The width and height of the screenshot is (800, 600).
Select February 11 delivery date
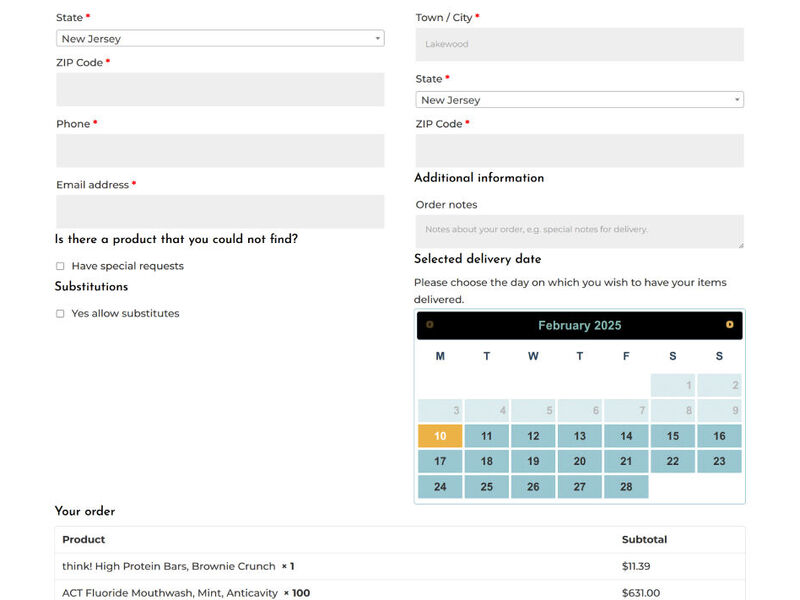[487, 436]
